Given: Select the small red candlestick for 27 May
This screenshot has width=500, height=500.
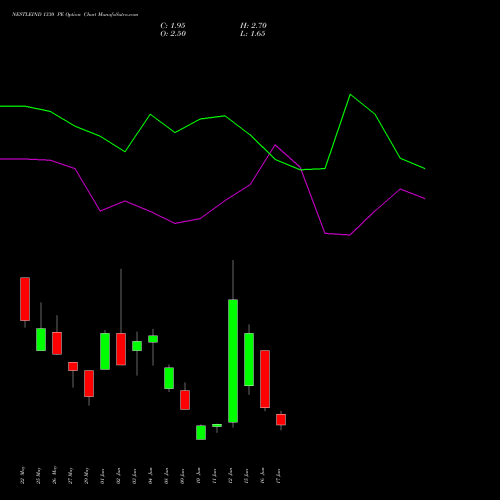Looking at the screenshot, I should [73, 366].
